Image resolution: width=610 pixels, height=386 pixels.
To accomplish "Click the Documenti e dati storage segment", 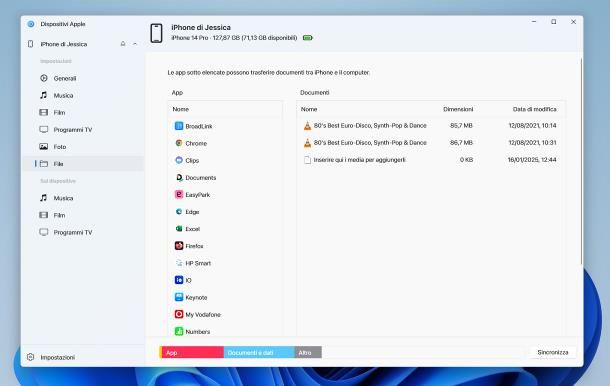I will 259,353.
